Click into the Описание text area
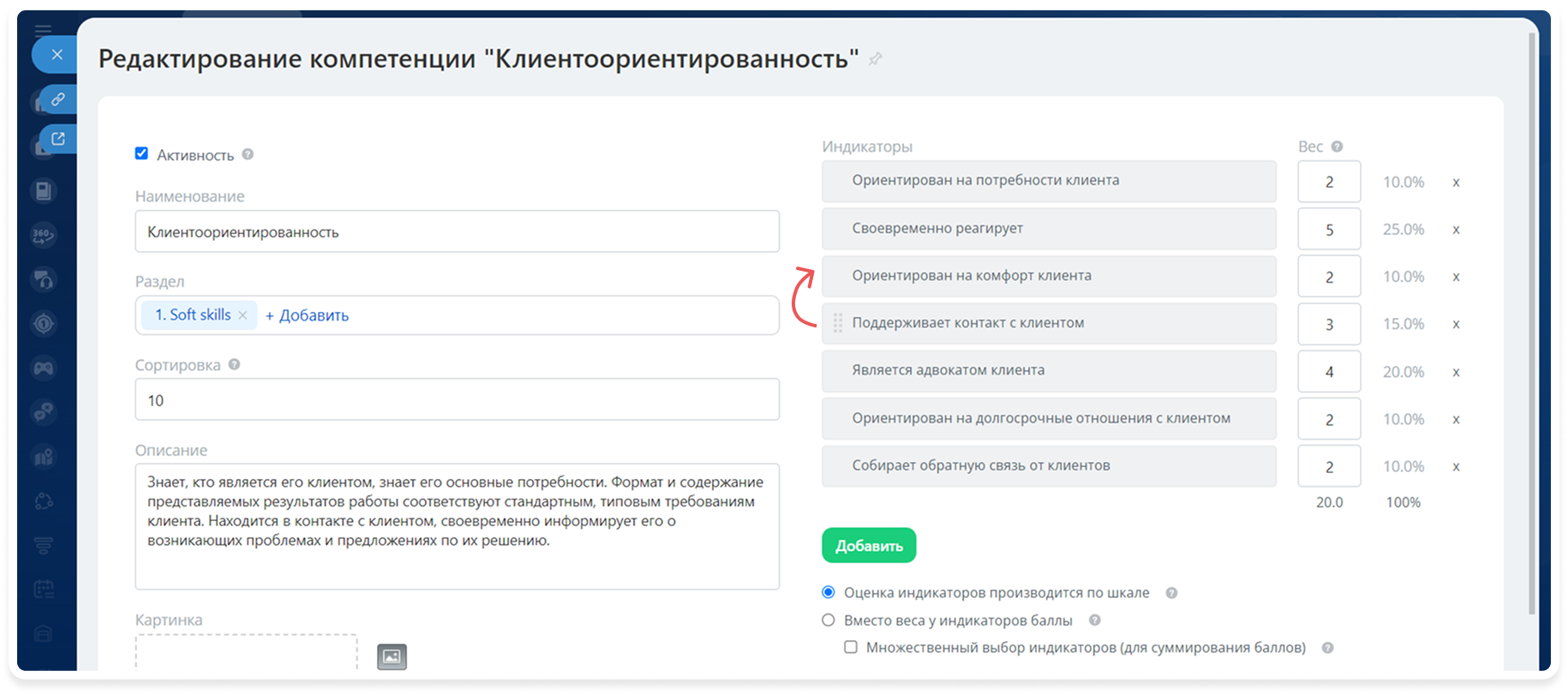1568x695 pixels. point(457,526)
